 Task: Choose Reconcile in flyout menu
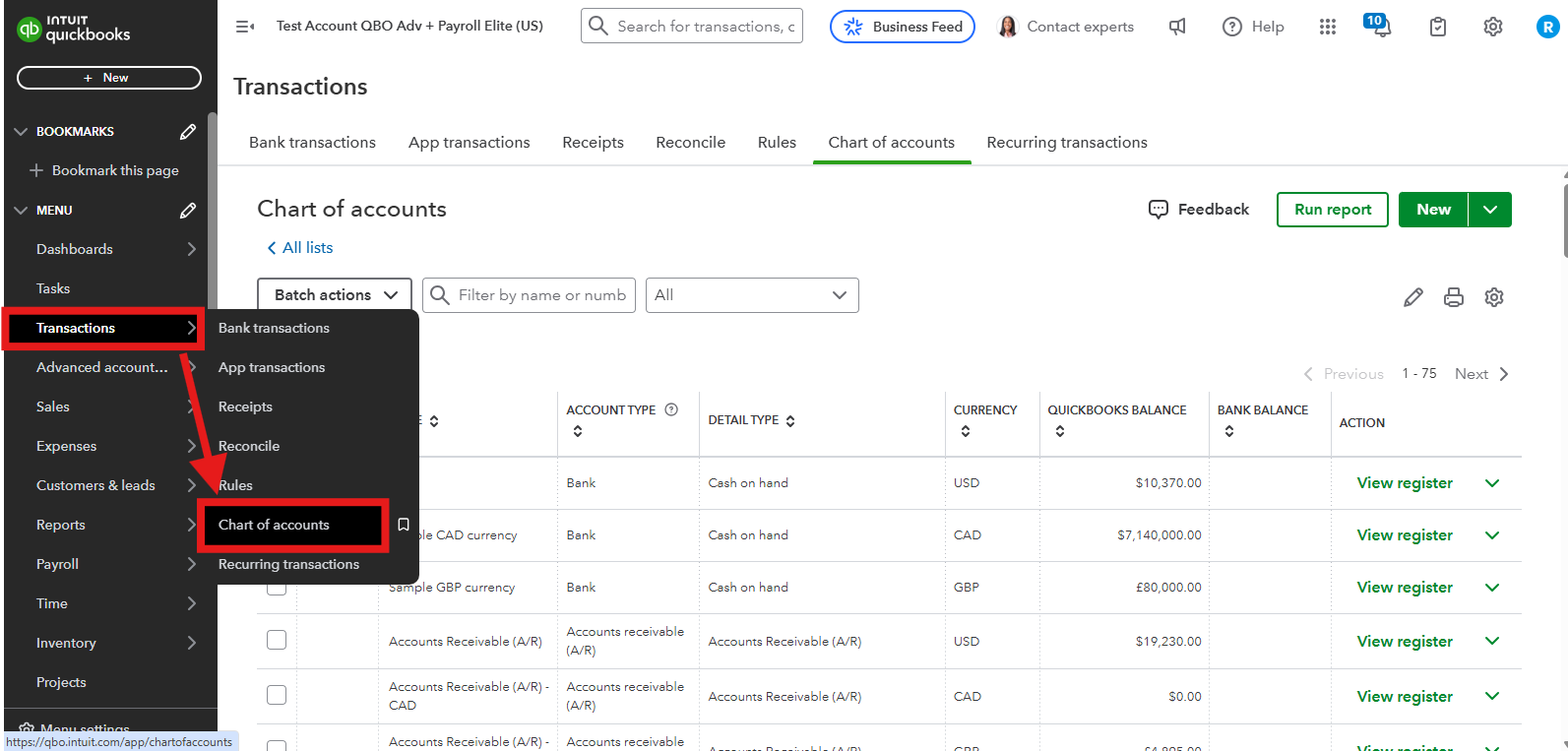(x=249, y=447)
